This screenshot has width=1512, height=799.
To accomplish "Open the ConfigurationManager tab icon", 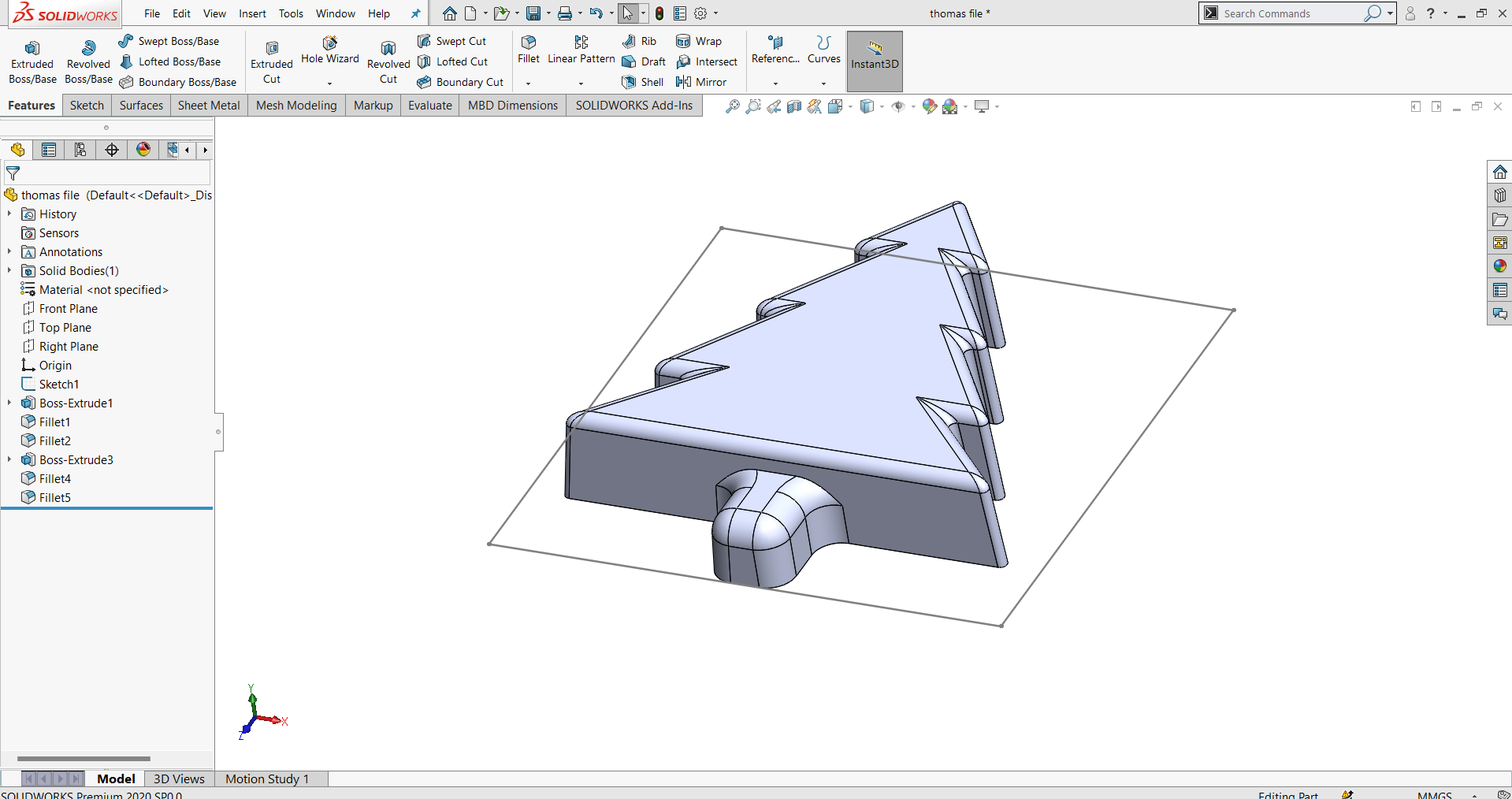I will coord(80,150).
